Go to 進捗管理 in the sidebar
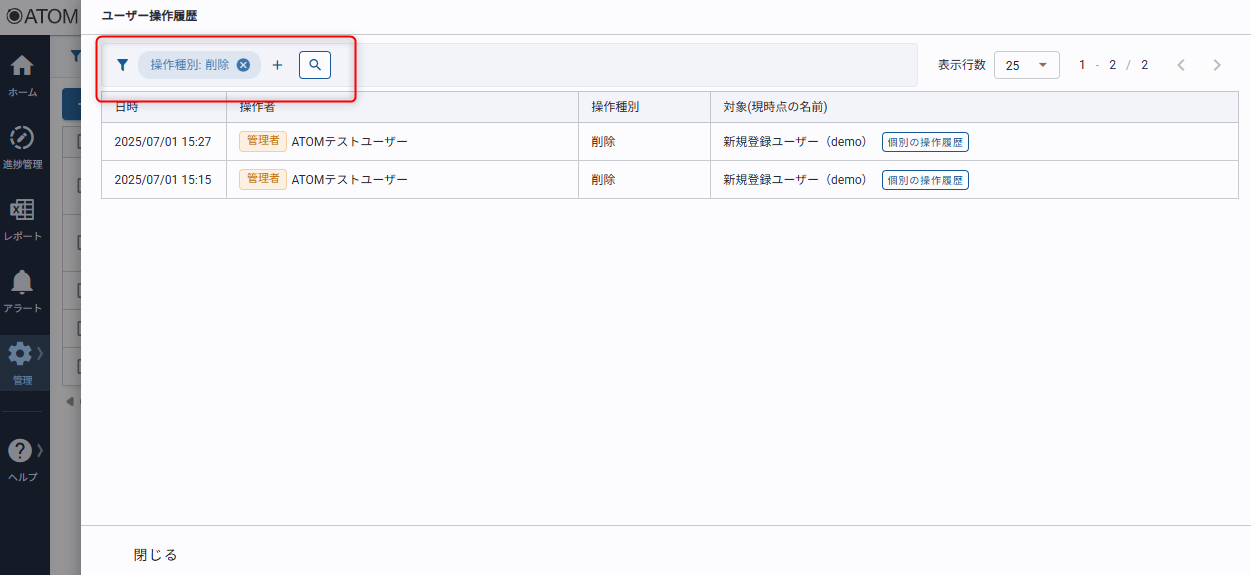Viewport: 1251px width, 575px height. tap(22, 139)
